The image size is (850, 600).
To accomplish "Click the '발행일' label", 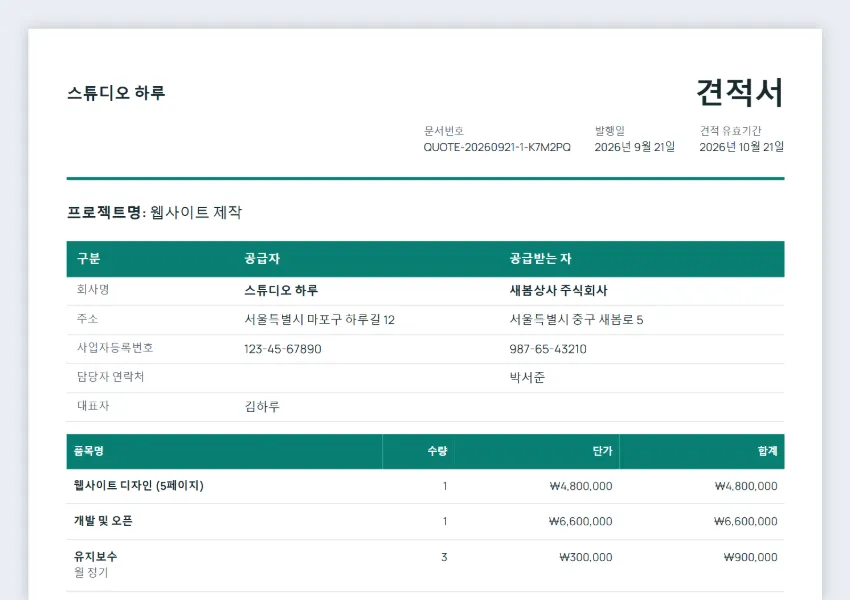I will click(609, 131).
